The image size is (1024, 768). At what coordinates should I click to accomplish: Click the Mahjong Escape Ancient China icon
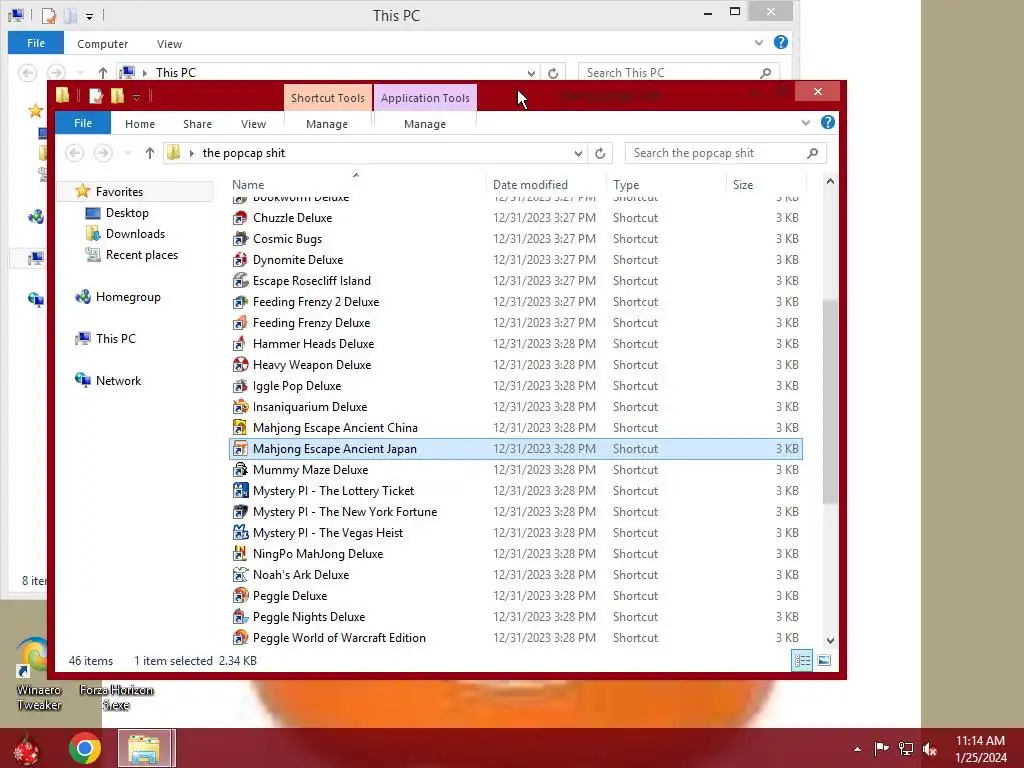(x=240, y=428)
